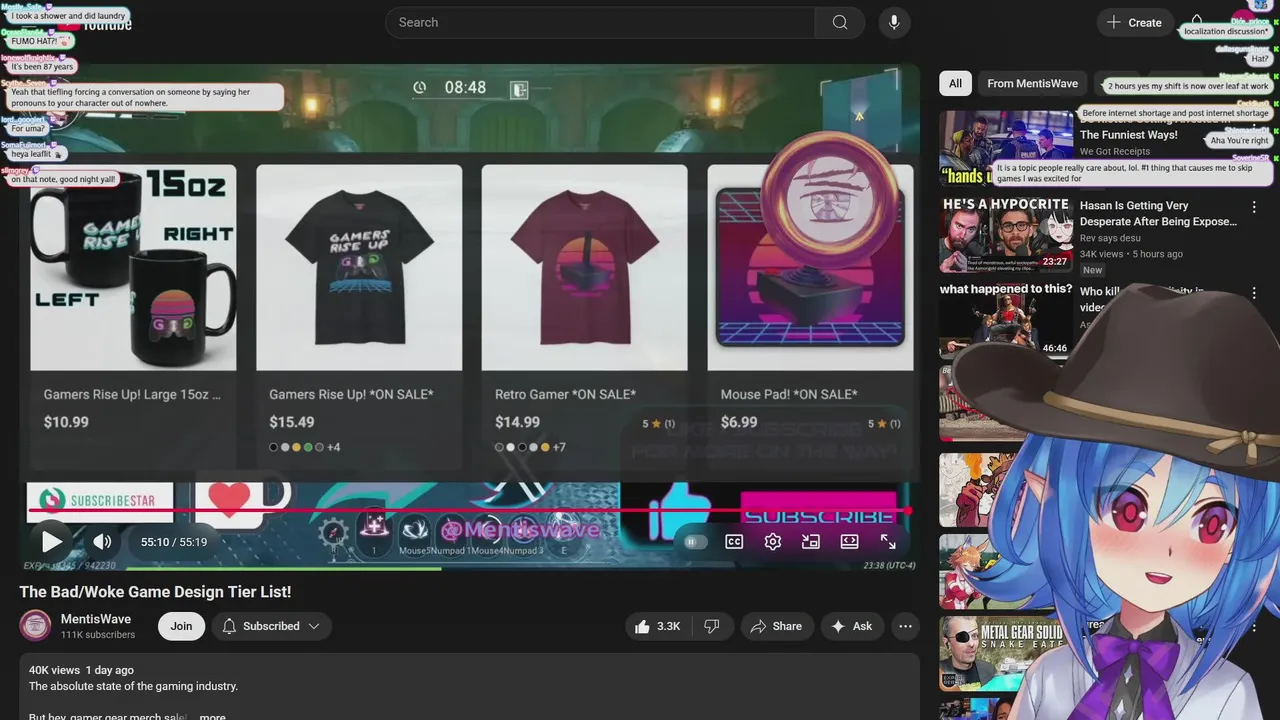
Task: Click the search magnifier button
Action: [840, 22]
